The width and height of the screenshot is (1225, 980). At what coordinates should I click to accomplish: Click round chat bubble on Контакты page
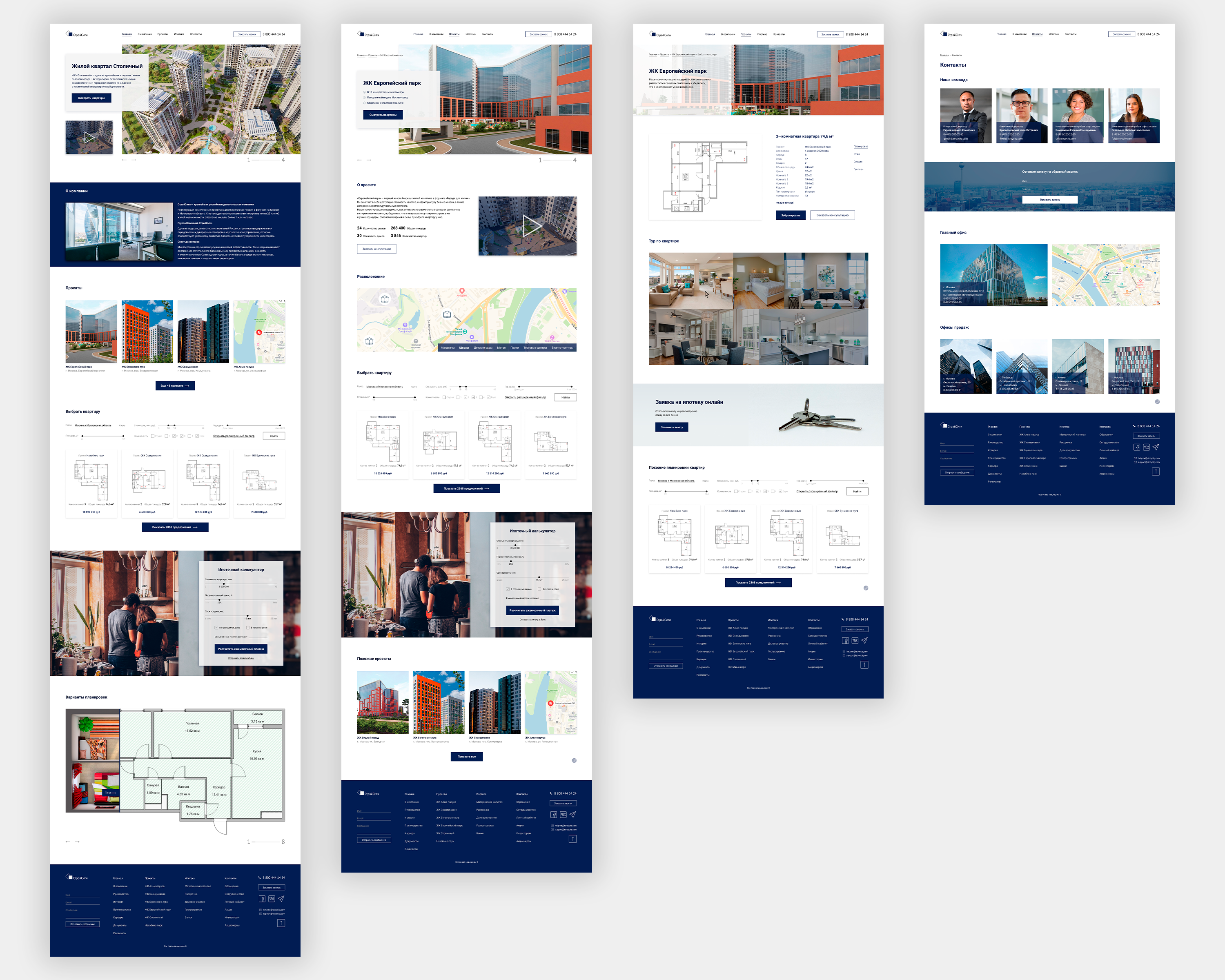pyautogui.click(x=1157, y=402)
